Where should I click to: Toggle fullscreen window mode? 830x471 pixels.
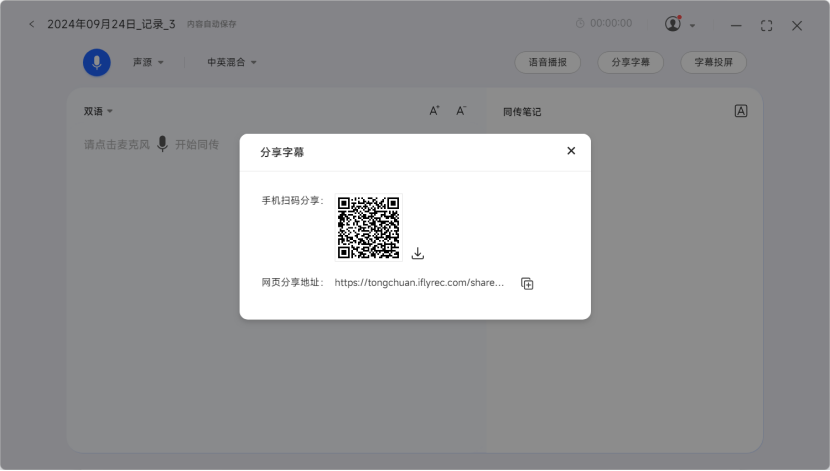pos(767,25)
